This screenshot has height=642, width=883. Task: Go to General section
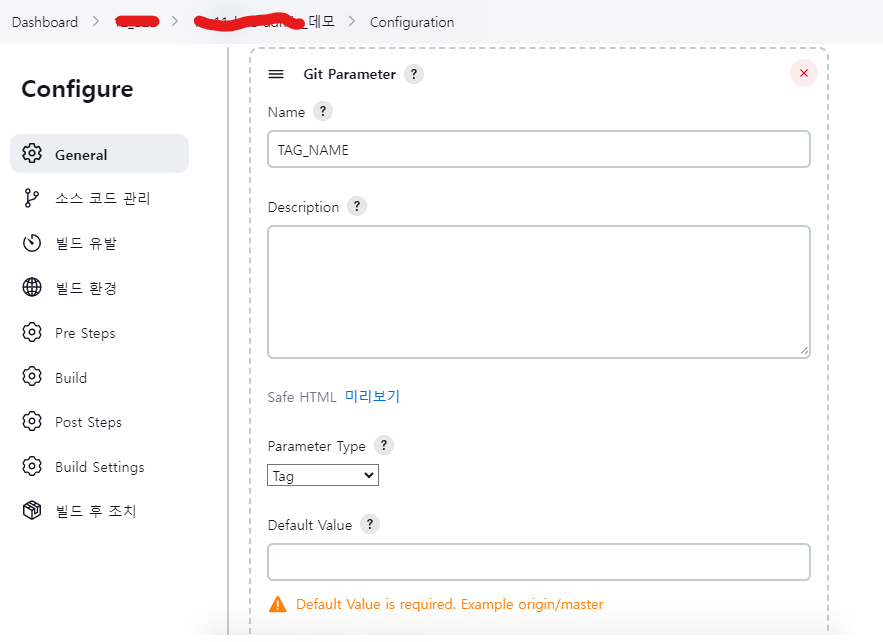pyautogui.click(x=100, y=154)
